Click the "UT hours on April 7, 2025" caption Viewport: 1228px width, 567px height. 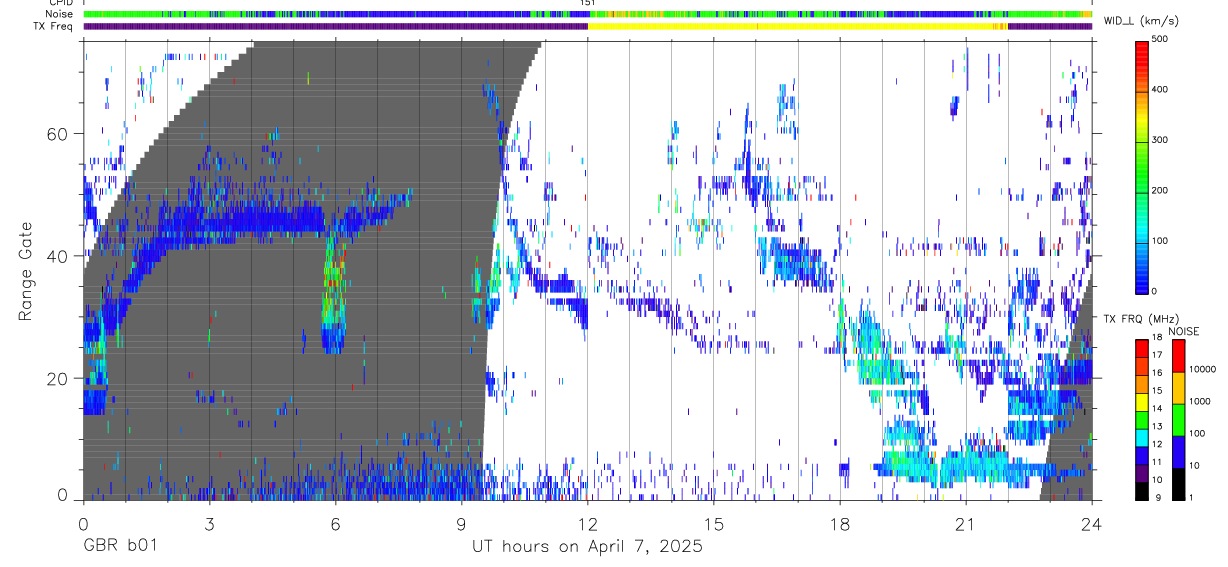(588, 547)
